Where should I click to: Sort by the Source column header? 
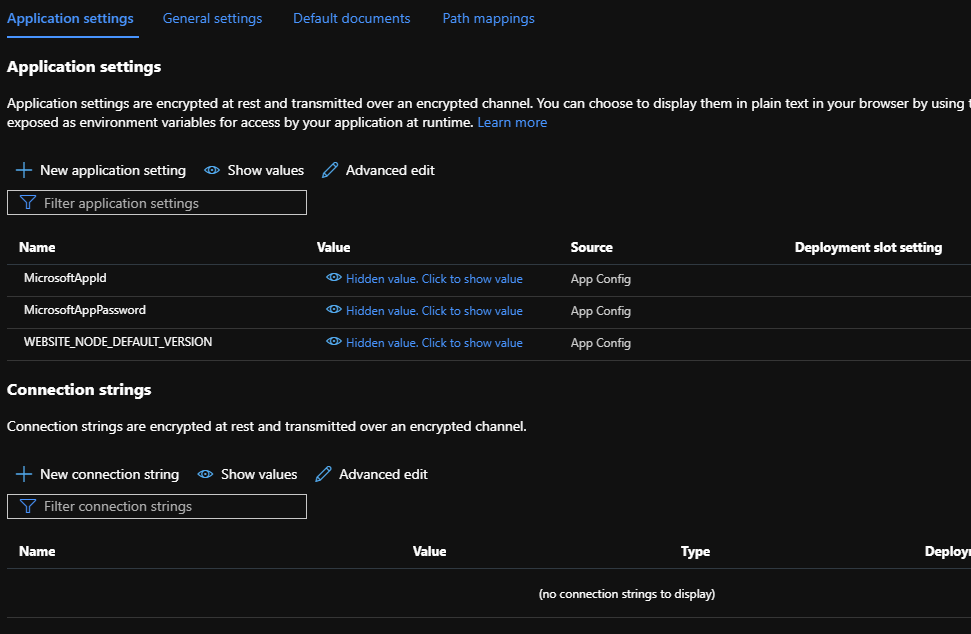[x=590, y=247]
